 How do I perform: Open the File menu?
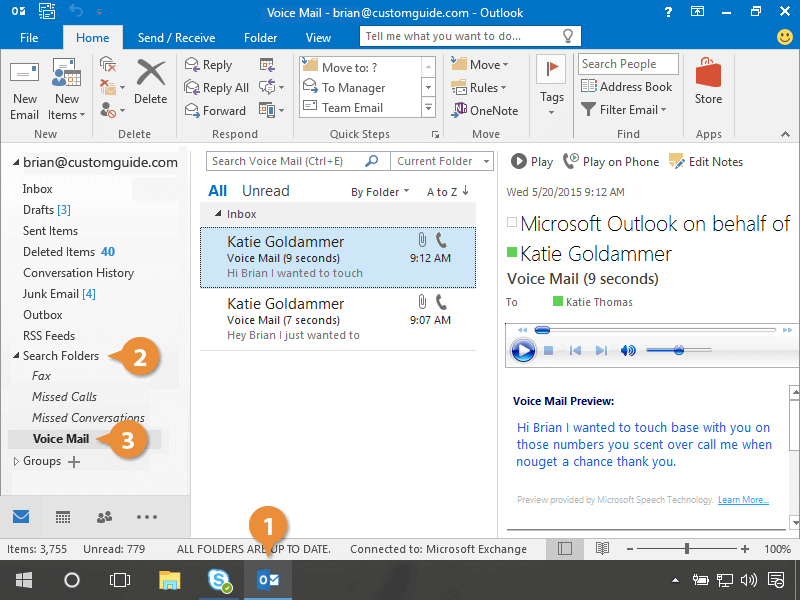29,38
